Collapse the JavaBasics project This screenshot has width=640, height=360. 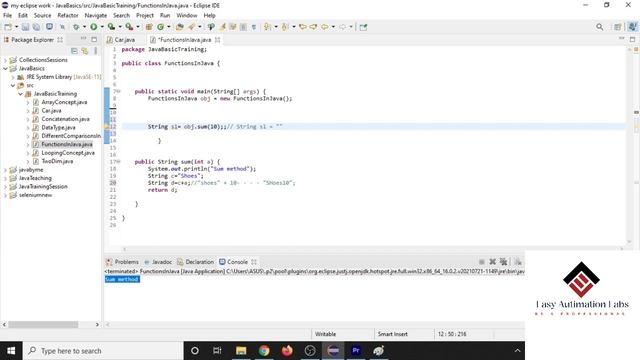(x=5, y=69)
